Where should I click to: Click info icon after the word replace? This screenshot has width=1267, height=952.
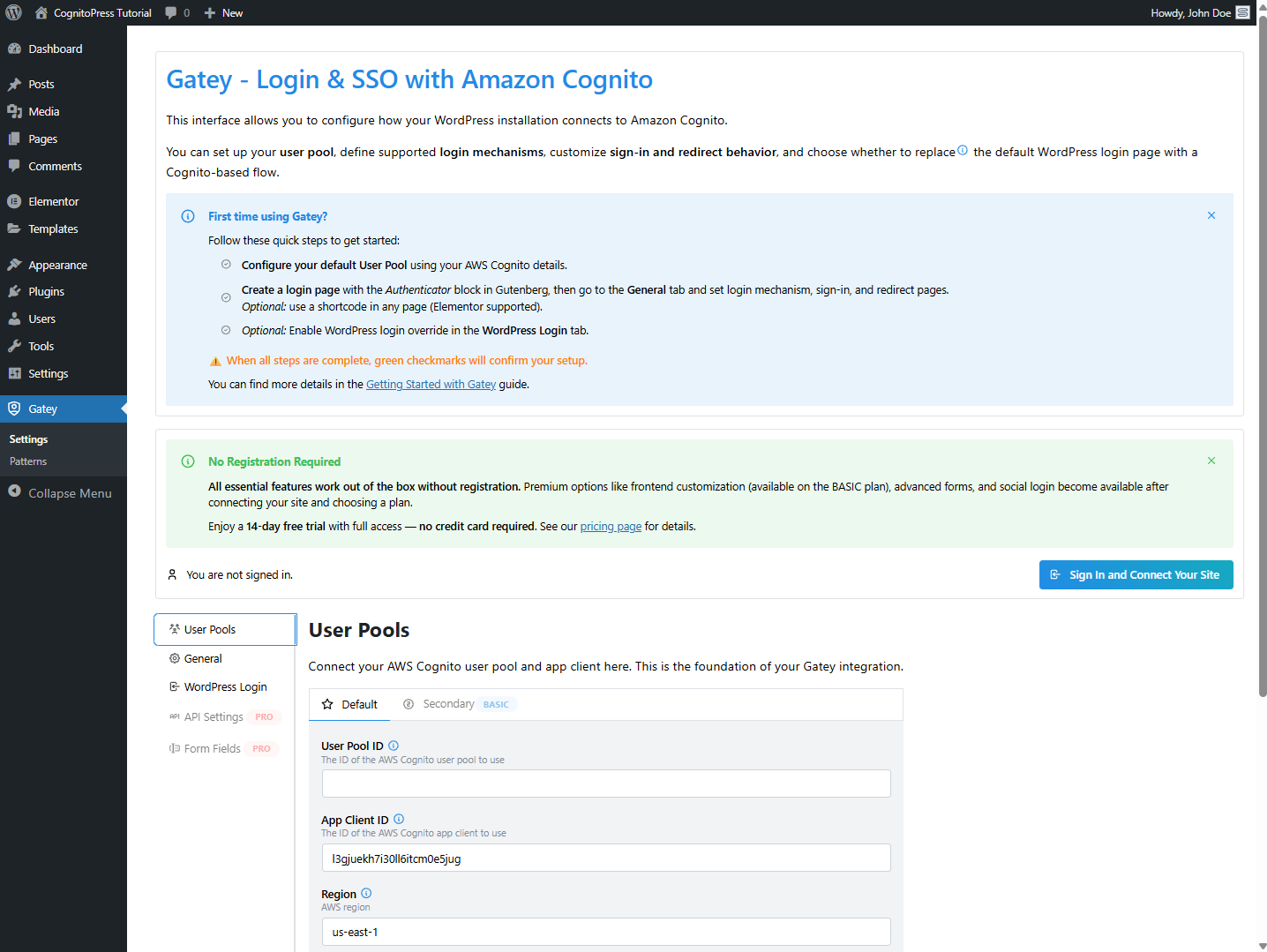click(963, 150)
